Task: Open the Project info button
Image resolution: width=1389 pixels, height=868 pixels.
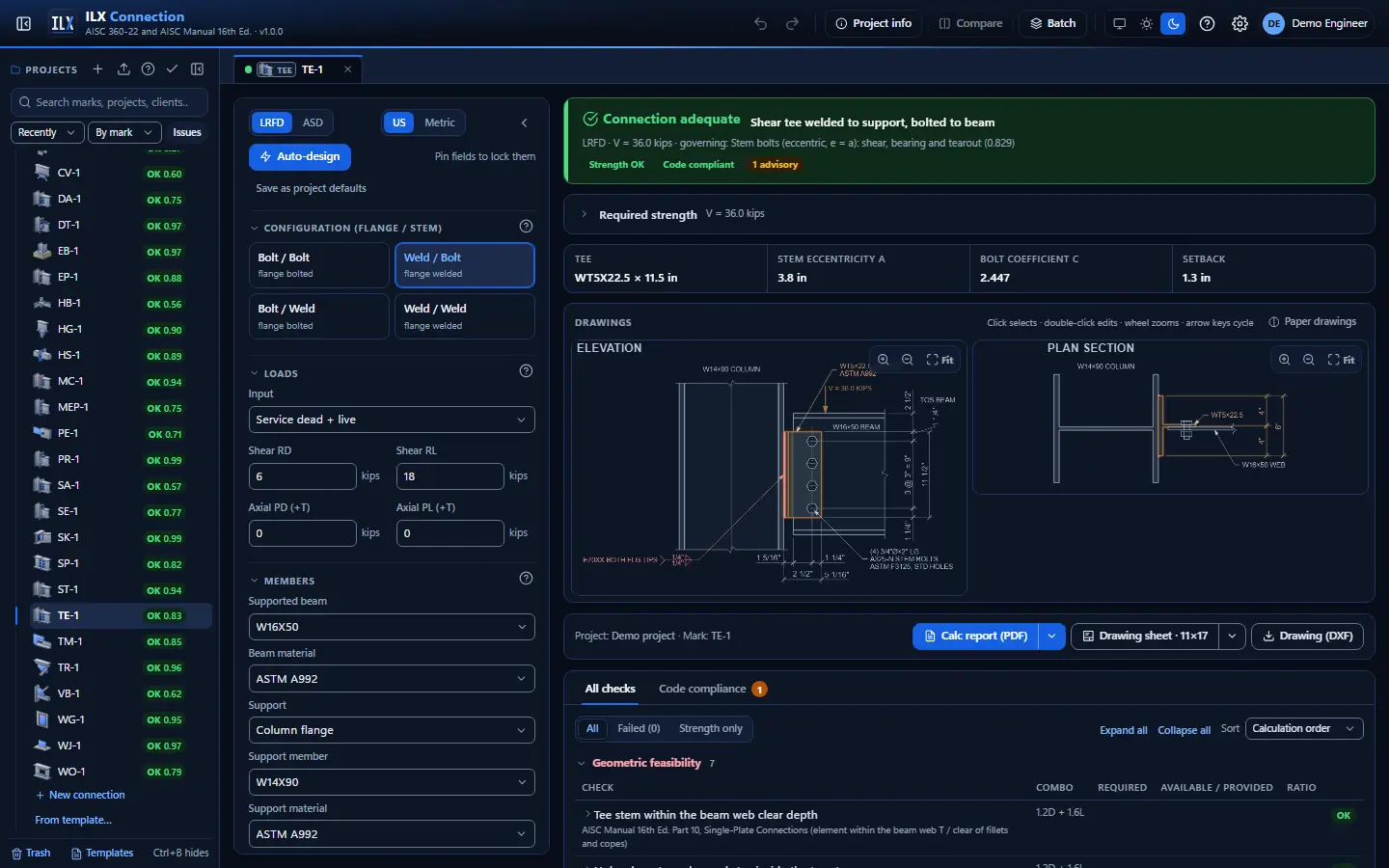Action: click(x=873, y=23)
